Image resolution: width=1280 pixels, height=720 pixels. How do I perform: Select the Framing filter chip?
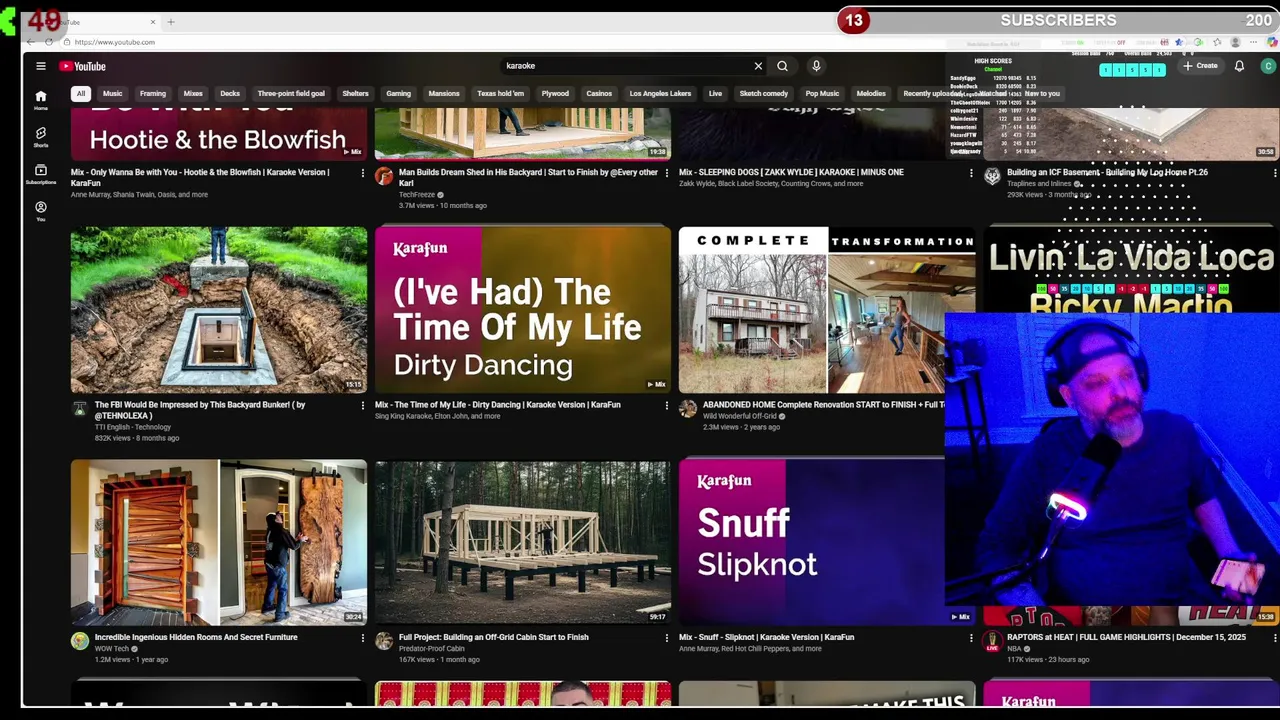[x=153, y=94]
